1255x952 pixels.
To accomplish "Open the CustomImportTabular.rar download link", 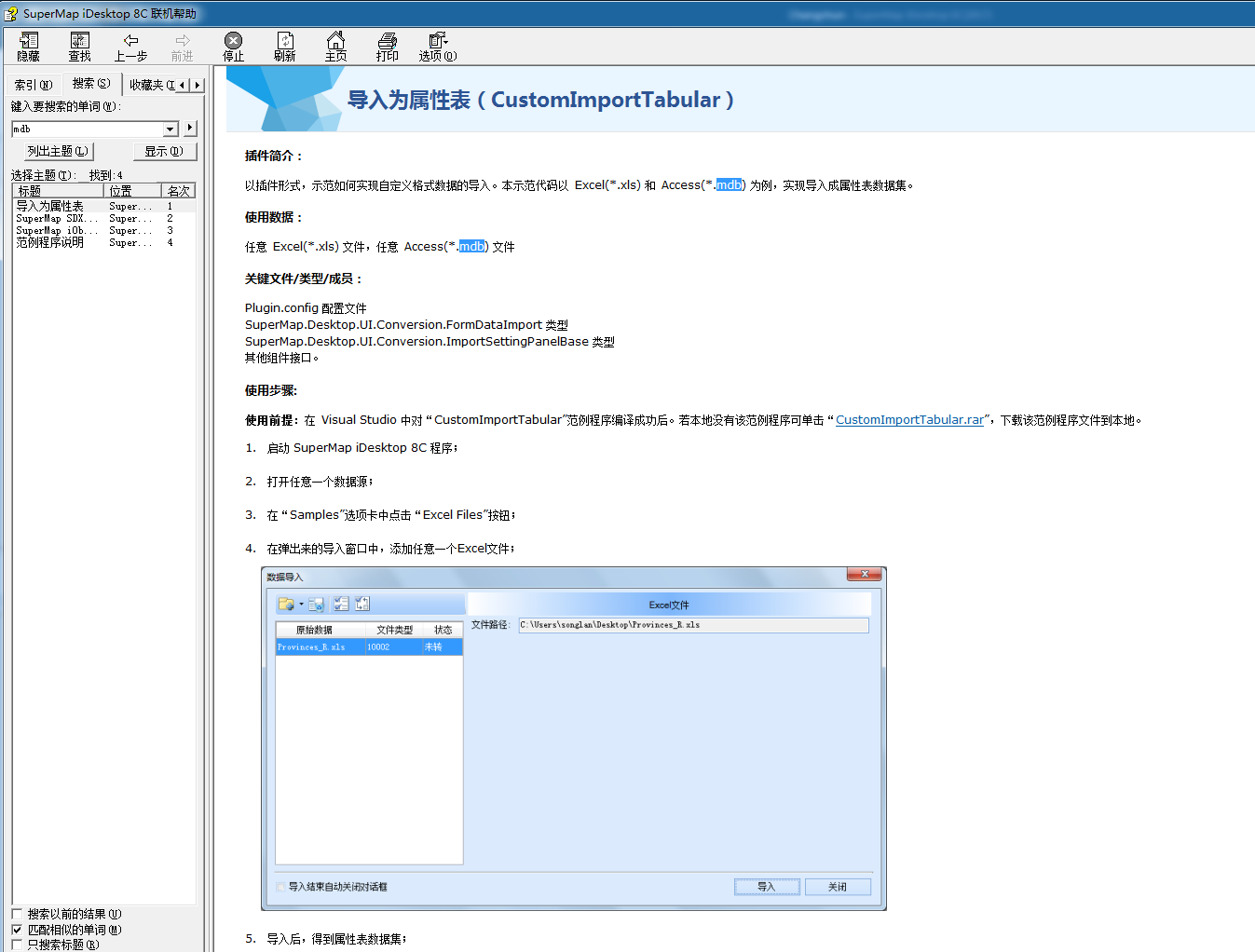I will 909,420.
